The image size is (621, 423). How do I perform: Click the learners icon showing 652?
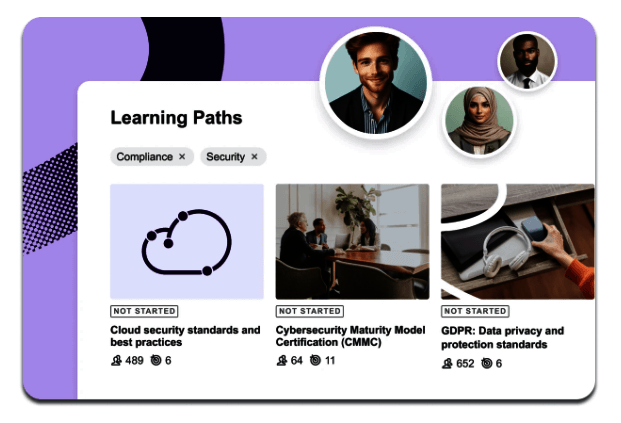pos(447,364)
